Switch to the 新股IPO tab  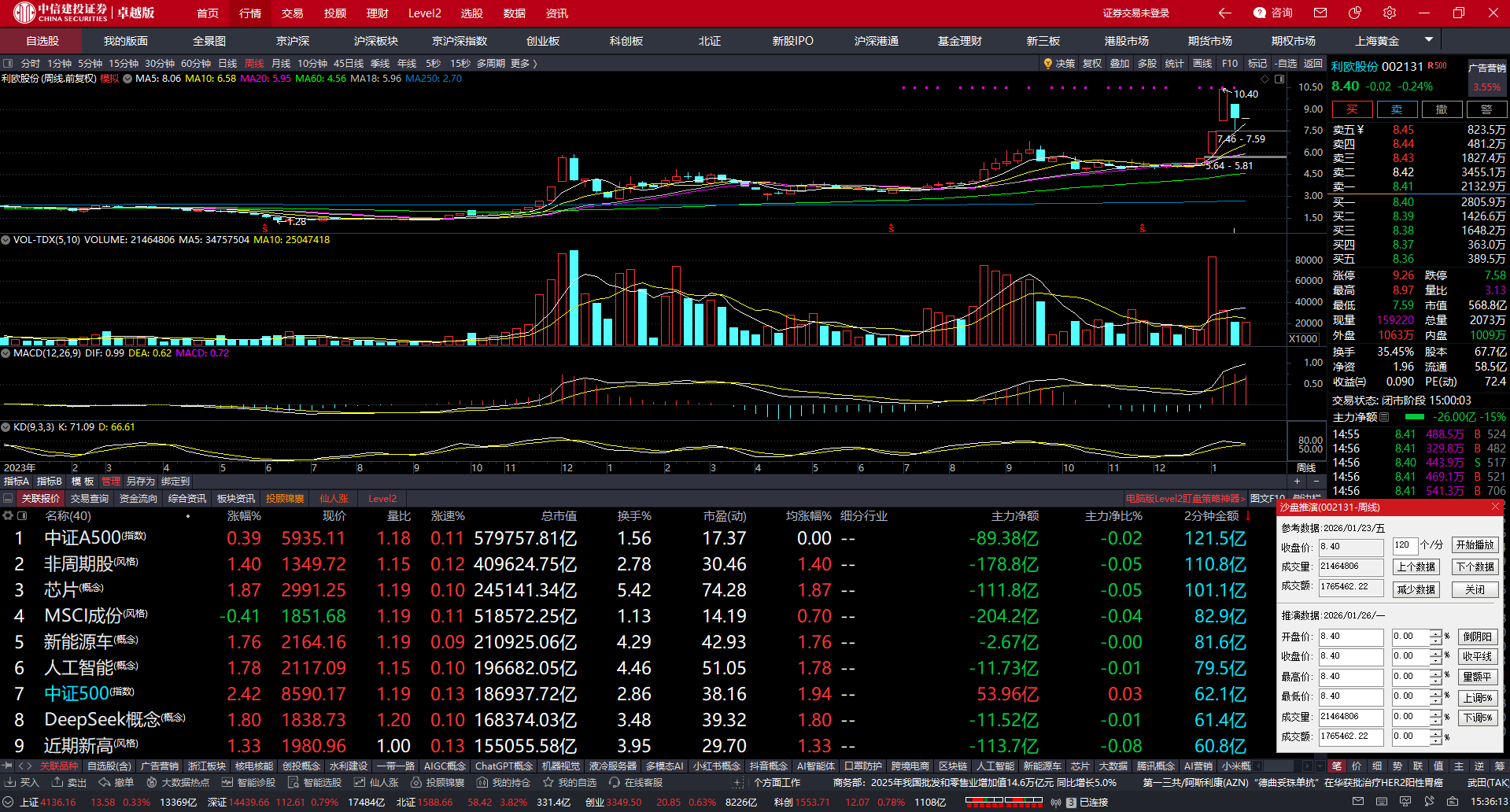[x=793, y=41]
